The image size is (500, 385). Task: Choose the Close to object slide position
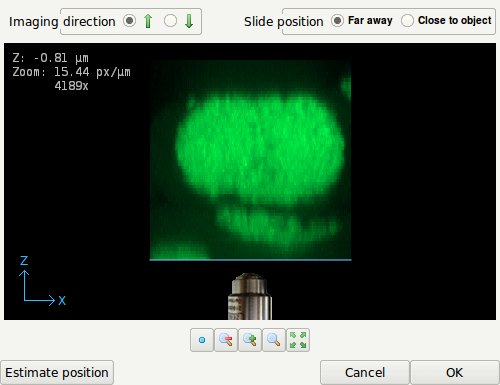tap(446, 21)
